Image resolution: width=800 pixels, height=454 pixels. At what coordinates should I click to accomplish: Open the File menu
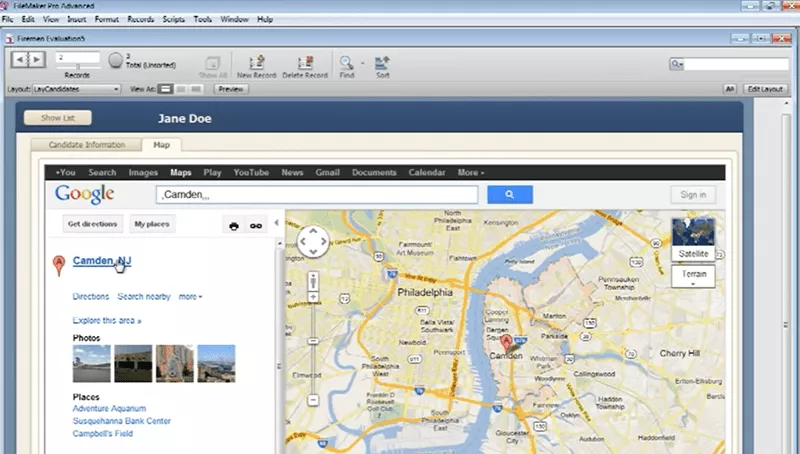pyautogui.click(x=8, y=19)
